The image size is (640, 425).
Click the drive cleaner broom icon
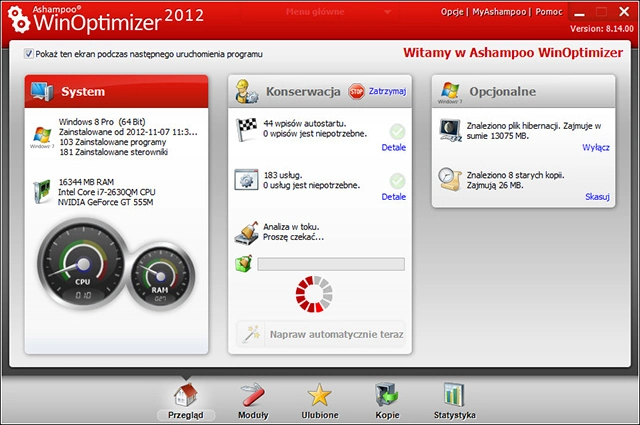pyautogui.click(x=247, y=233)
